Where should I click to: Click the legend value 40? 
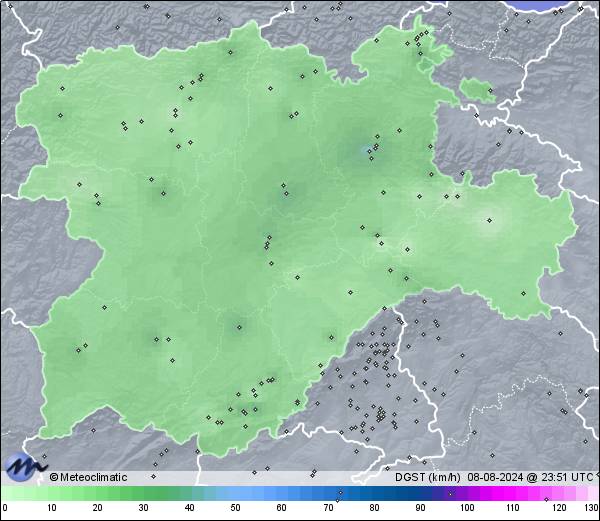(189, 508)
